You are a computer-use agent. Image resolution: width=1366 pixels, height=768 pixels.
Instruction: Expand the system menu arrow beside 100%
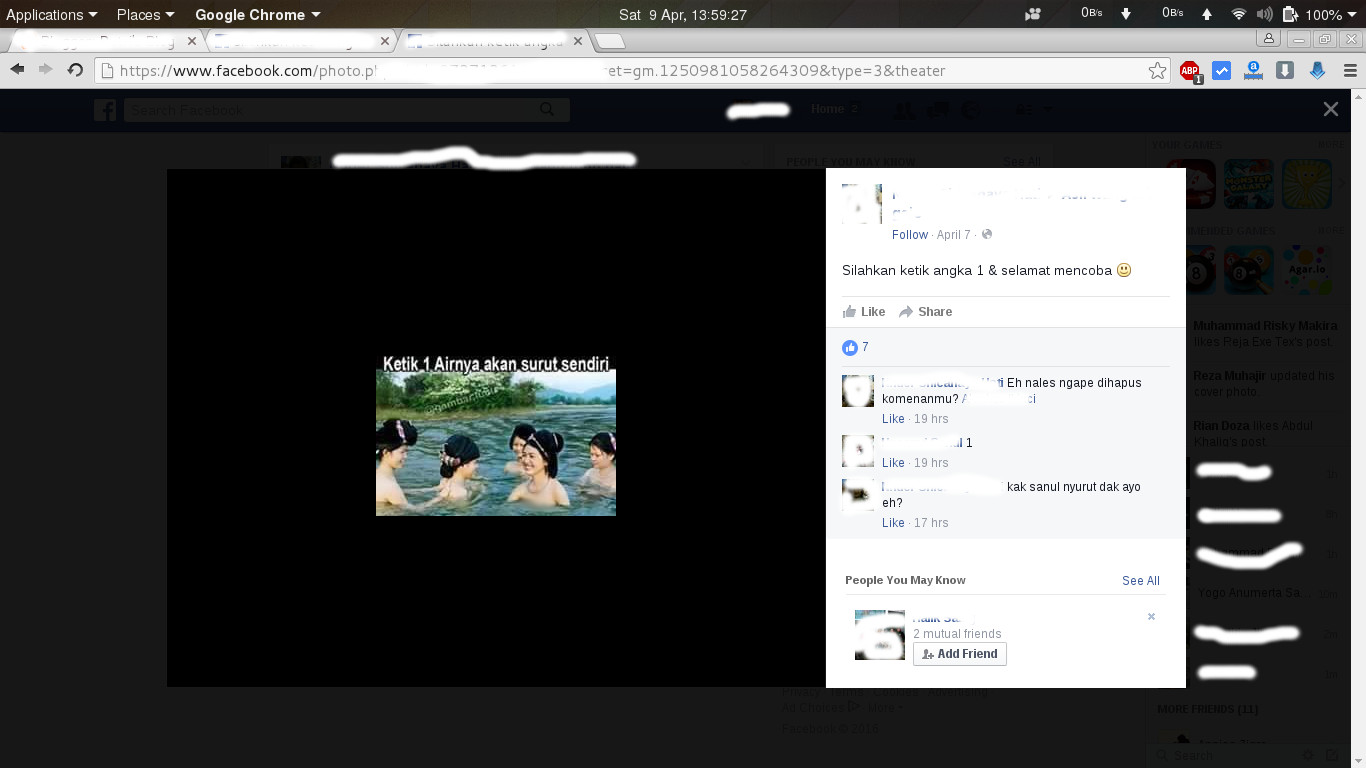pyautogui.click(x=1354, y=14)
